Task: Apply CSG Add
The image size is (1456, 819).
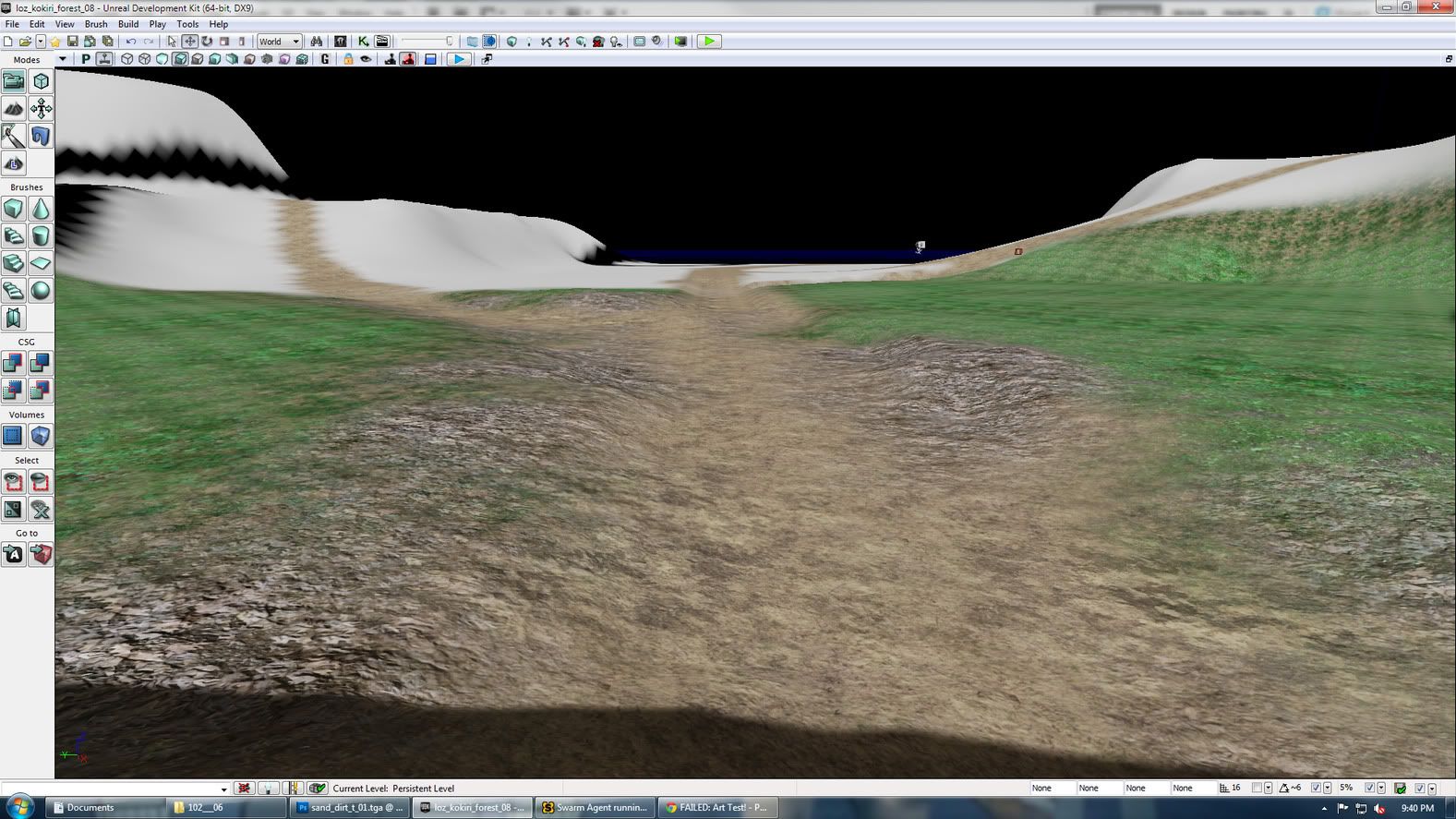Action: [14, 363]
